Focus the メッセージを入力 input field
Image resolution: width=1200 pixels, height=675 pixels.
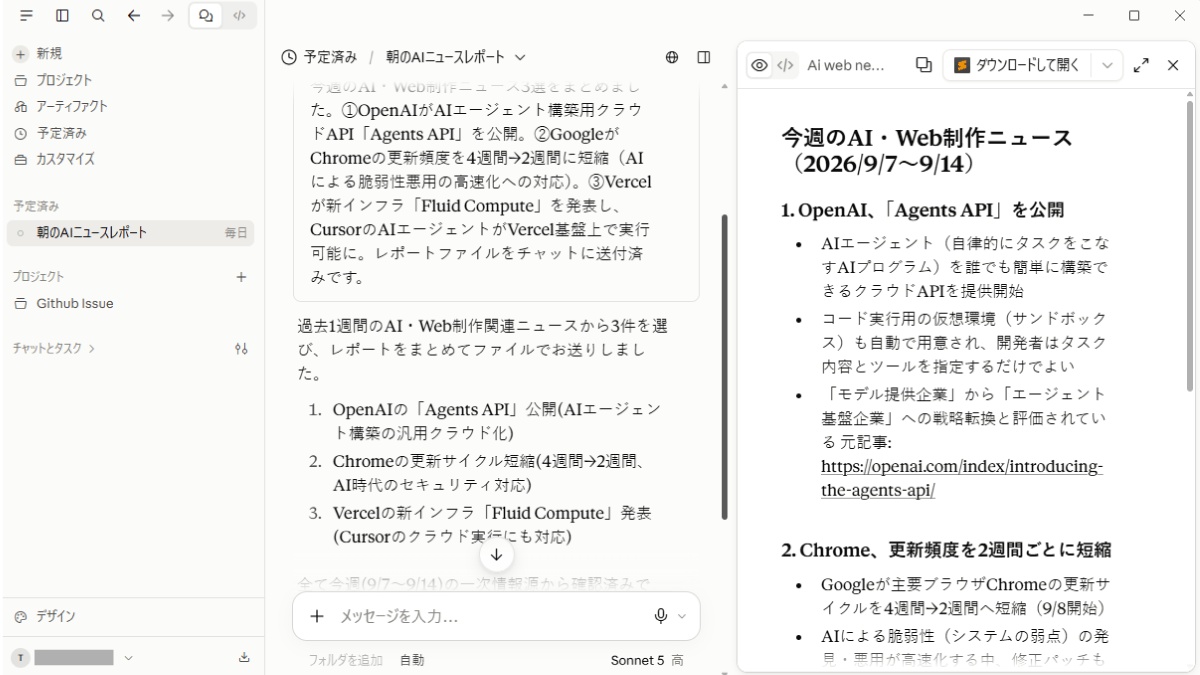(490, 617)
